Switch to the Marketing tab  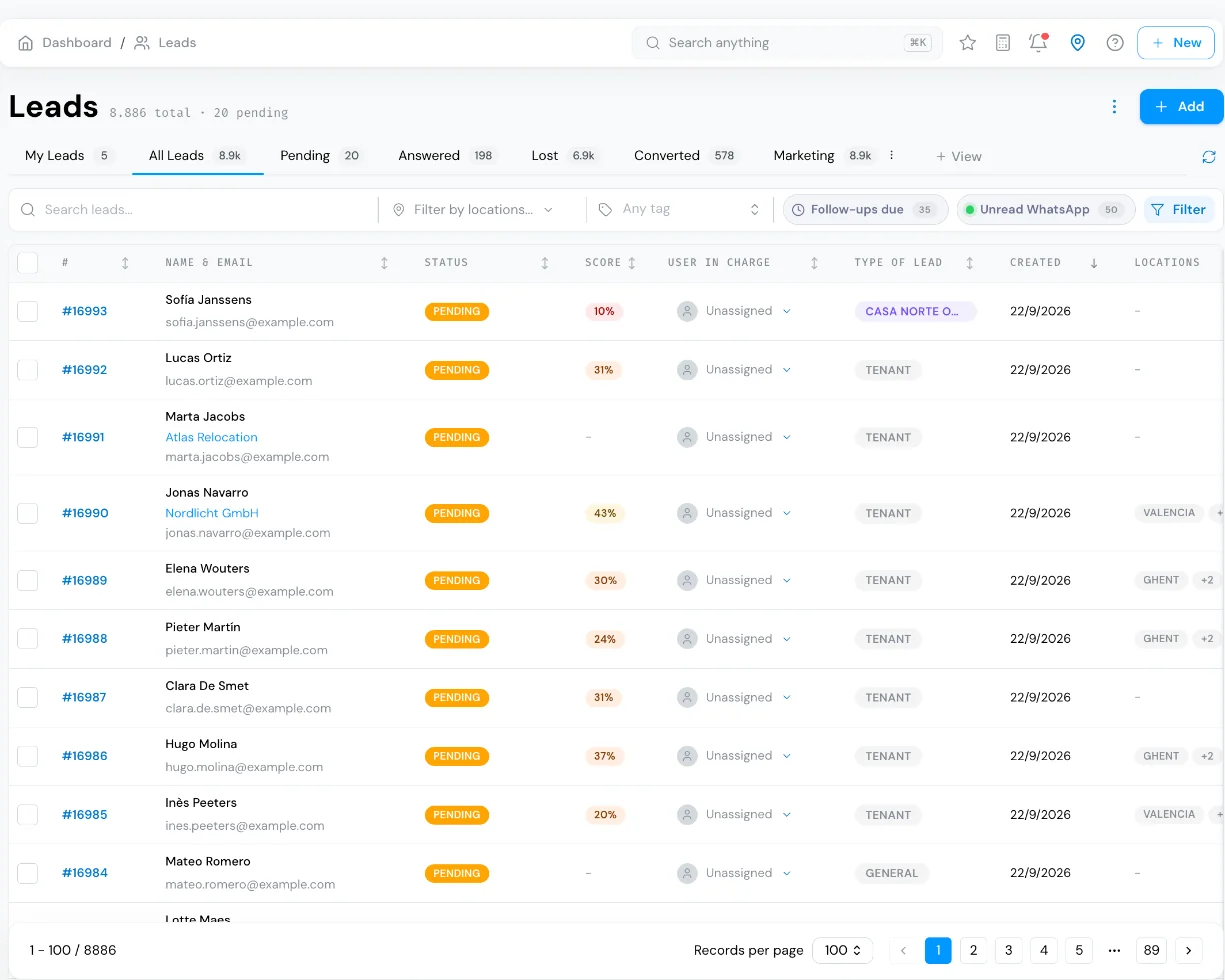(823, 156)
